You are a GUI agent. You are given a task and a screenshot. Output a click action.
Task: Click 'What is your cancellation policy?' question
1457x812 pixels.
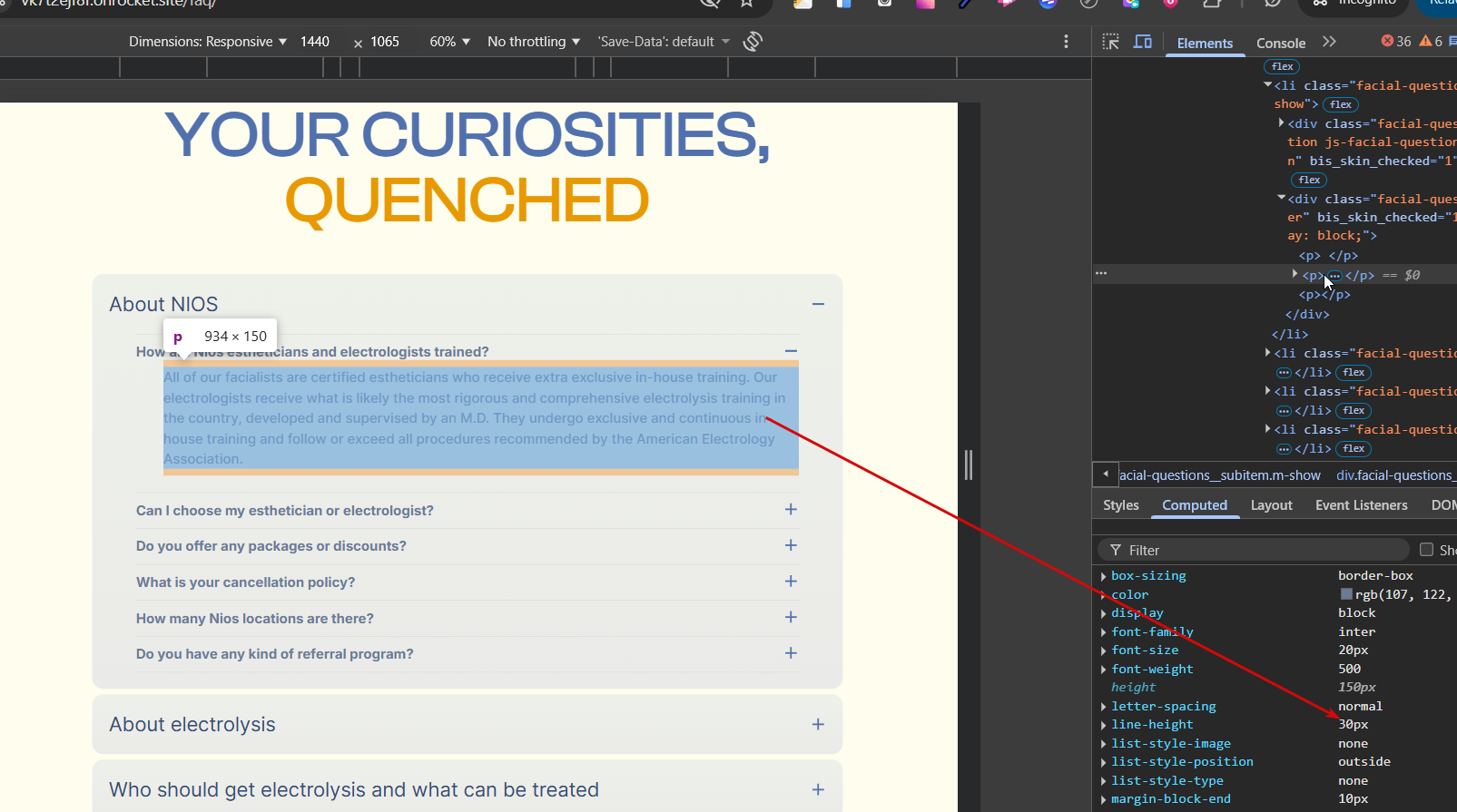(246, 582)
